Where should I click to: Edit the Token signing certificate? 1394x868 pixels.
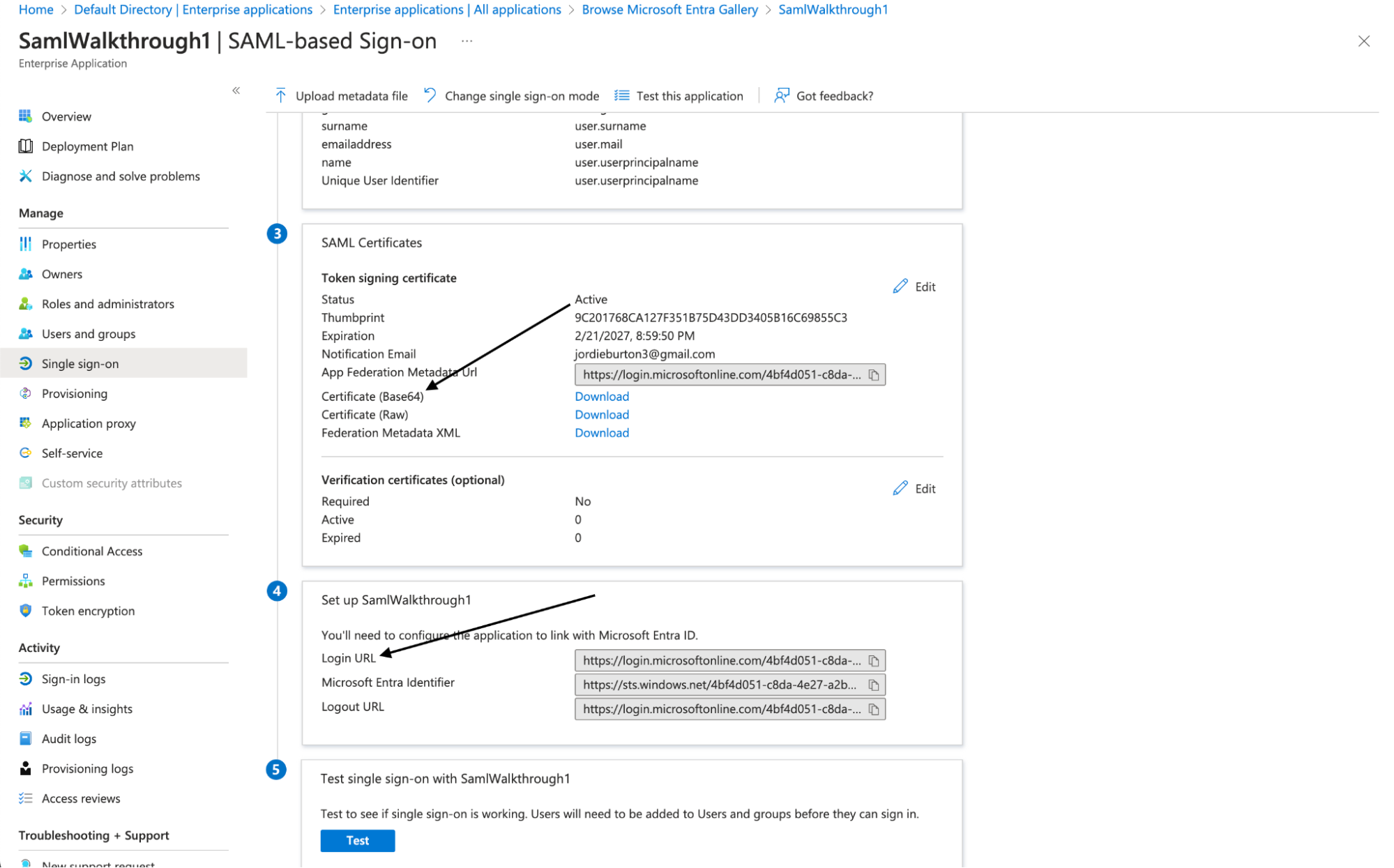tap(914, 287)
